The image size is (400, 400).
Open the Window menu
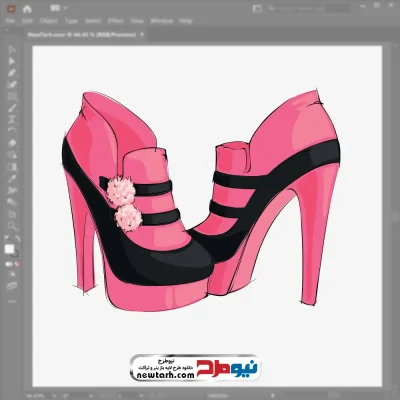pos(162,21)
